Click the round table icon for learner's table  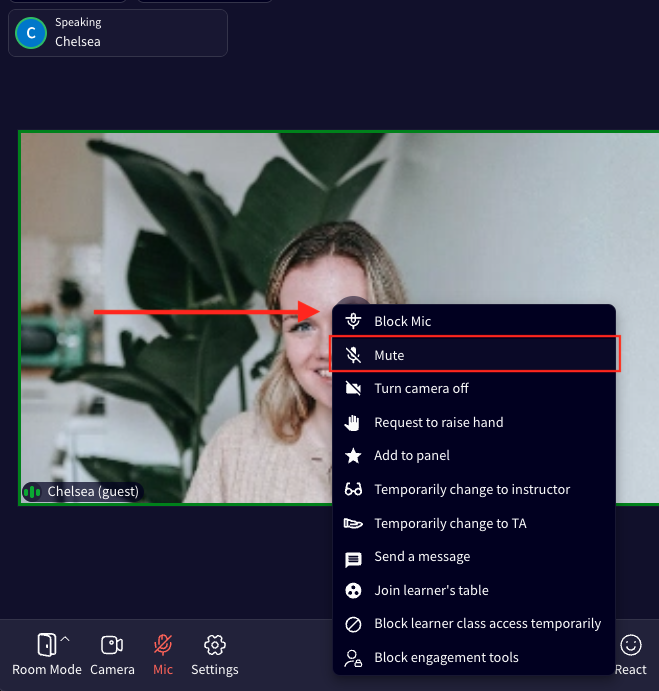[353, 591]
